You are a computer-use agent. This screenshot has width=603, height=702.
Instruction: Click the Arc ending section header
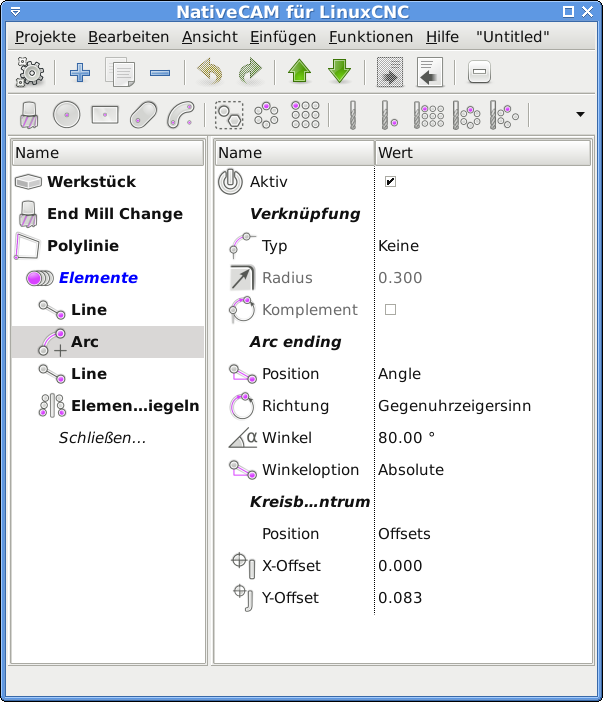[295, 342]
